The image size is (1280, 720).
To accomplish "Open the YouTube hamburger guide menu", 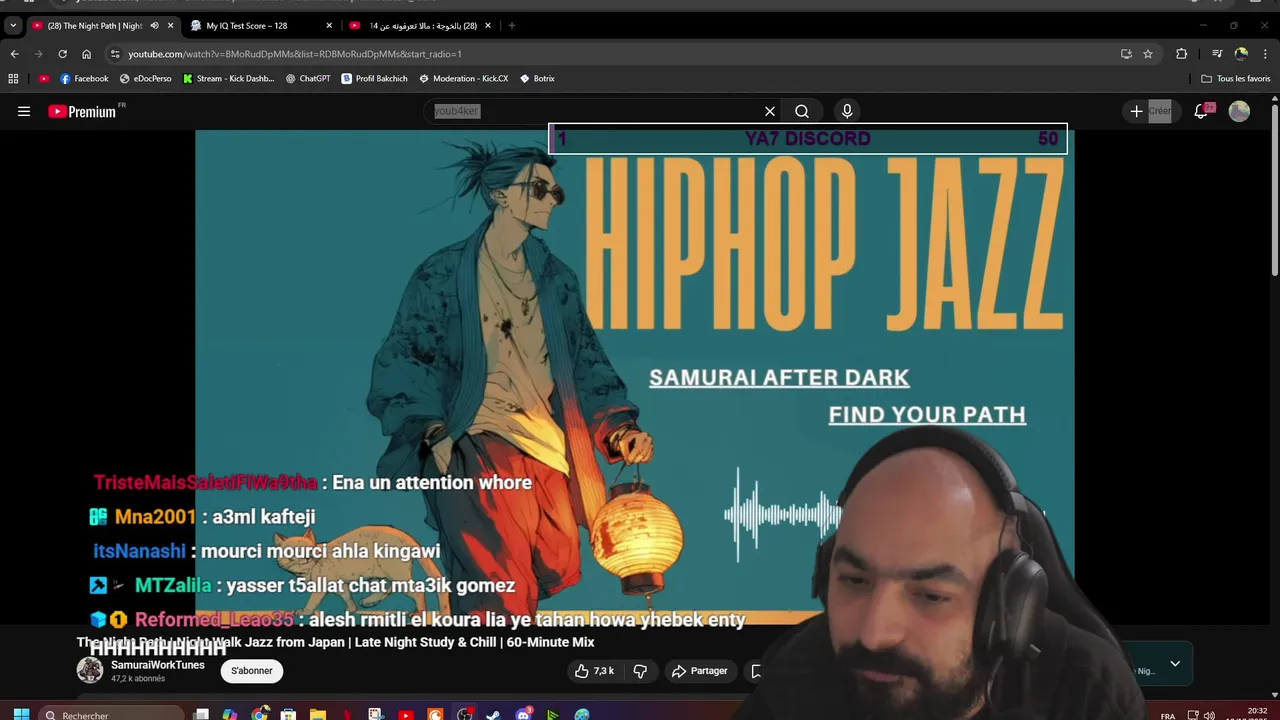I will point(24,112).
